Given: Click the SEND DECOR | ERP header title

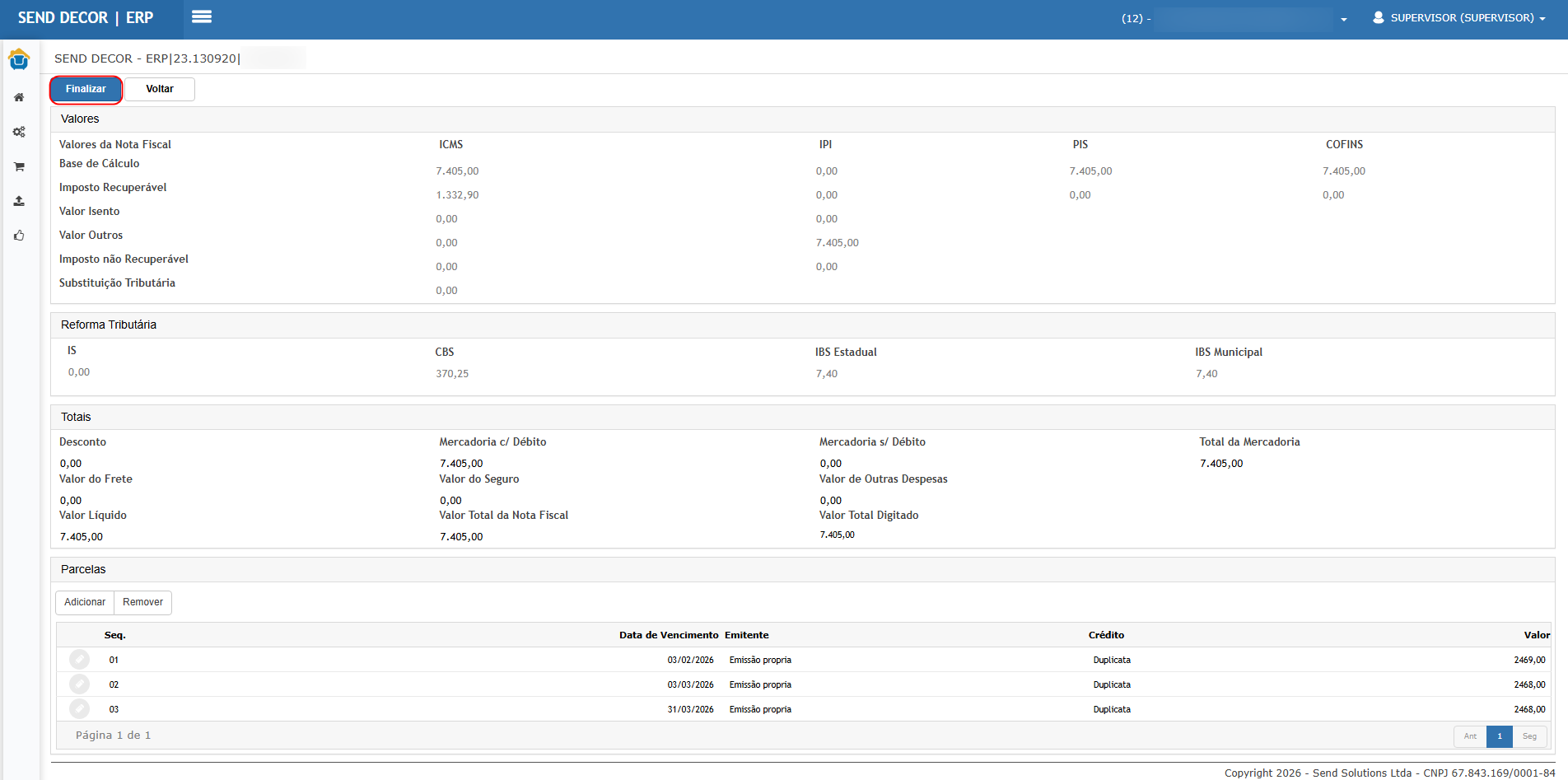Looking at the screenshot, I should pyautogui.click(x=86, y=18).
